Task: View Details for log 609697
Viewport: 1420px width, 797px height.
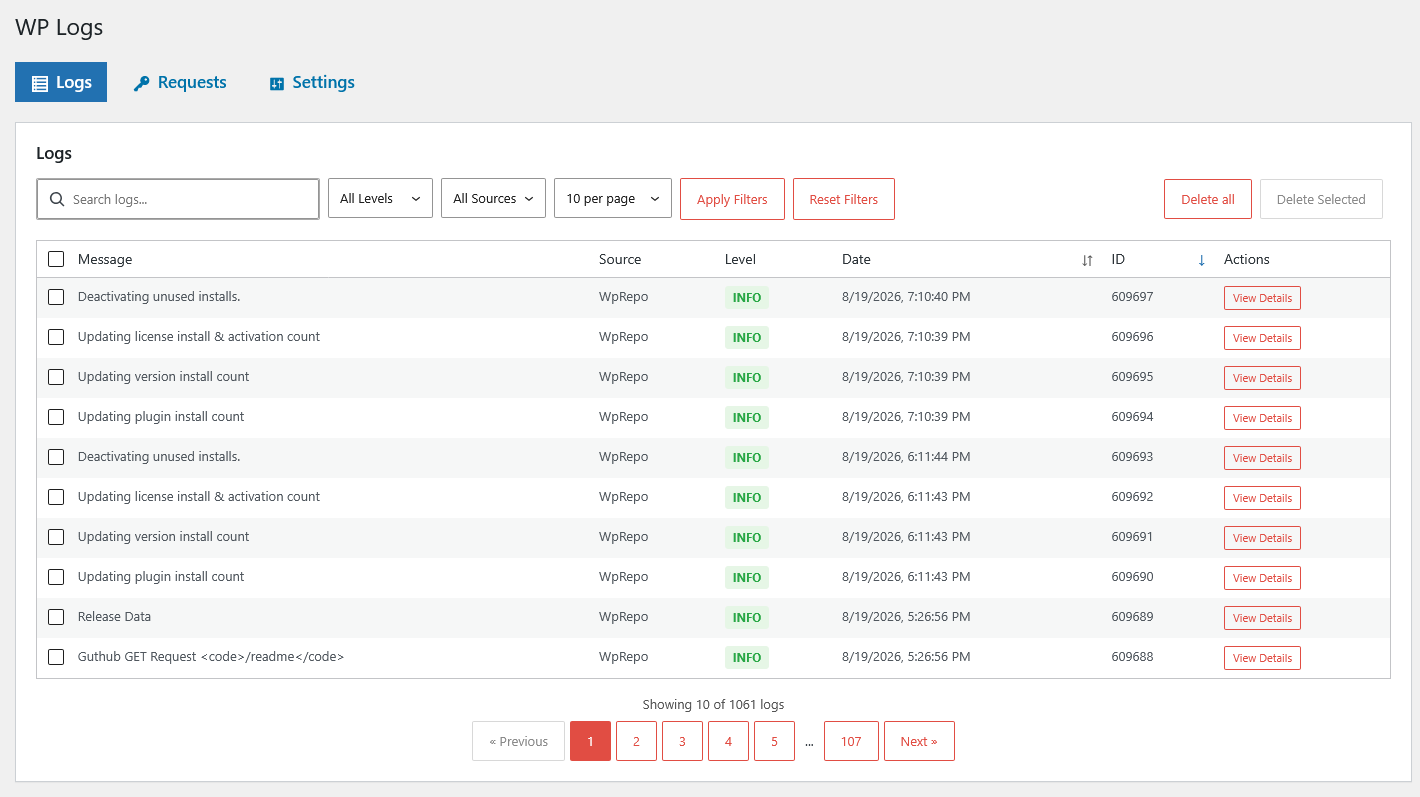Action: (x=1262, y=298)
